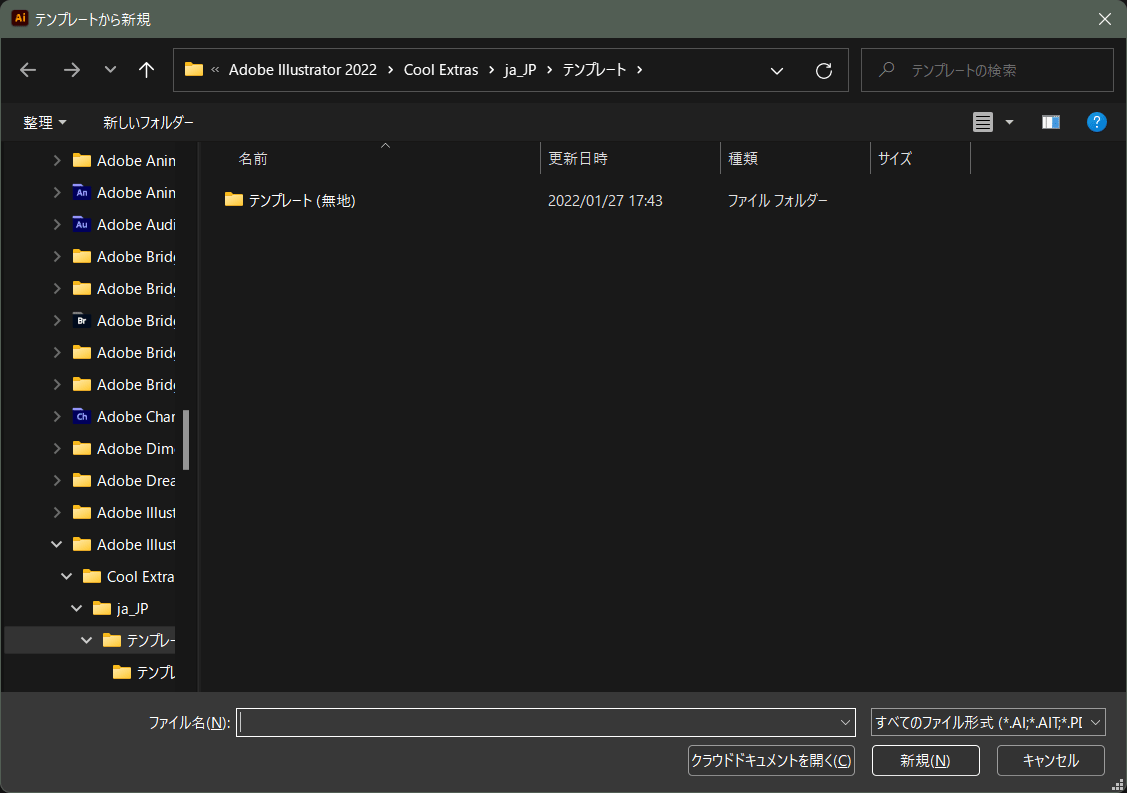The image size is (1127, 793).
Task: Click クラウドドキュメントを開く button
Action: click(771, 761)
